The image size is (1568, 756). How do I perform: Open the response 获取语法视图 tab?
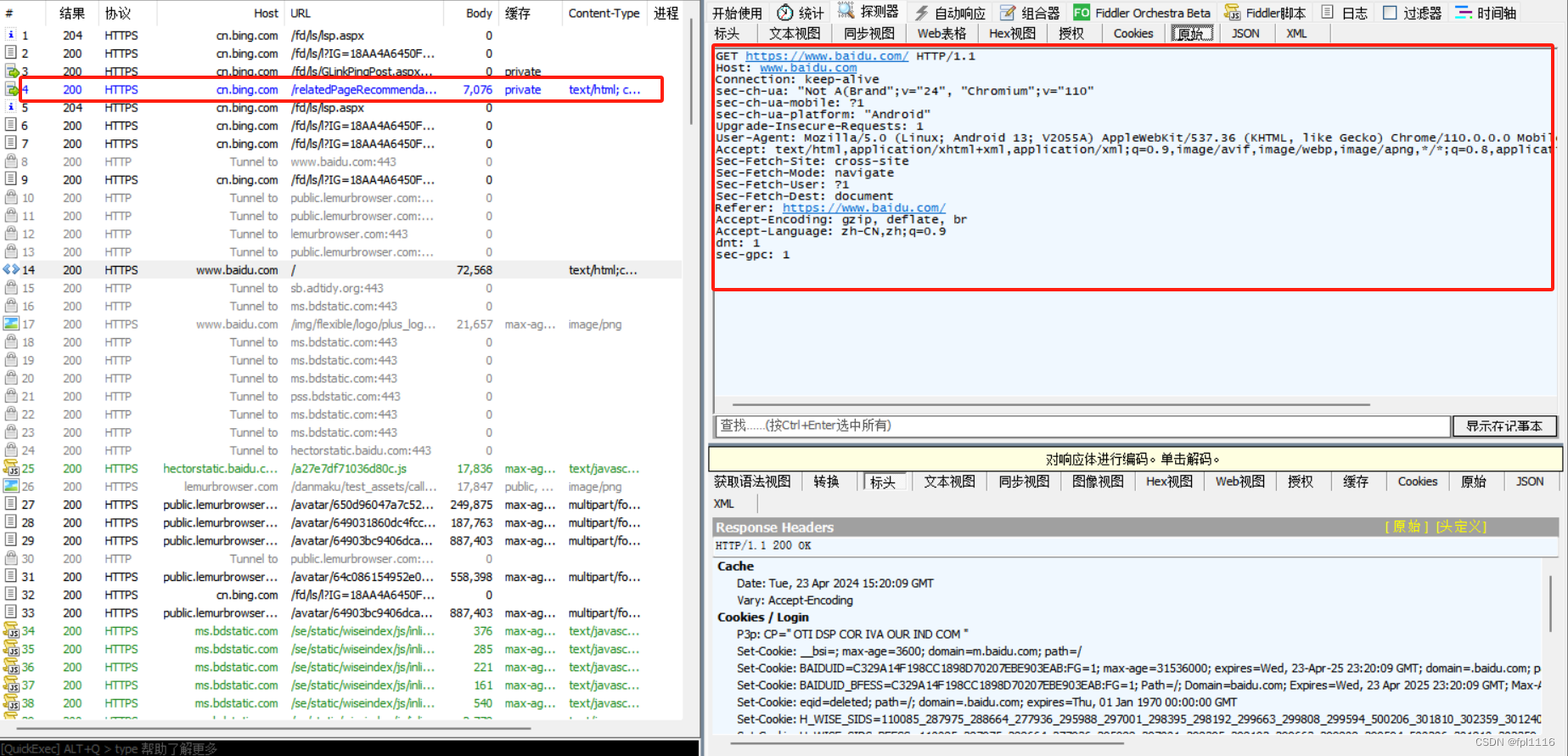[x=752, y=482]
